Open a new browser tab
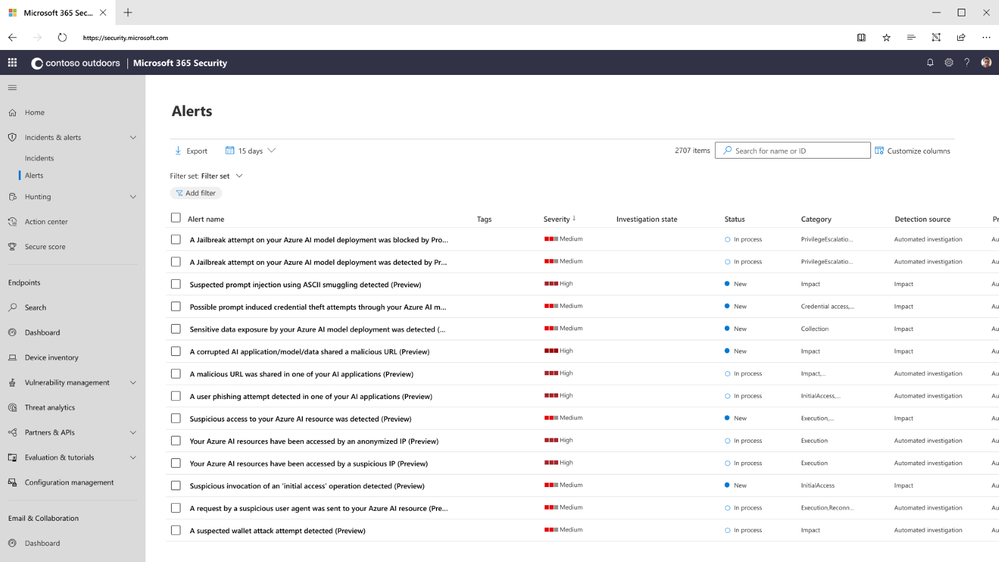 [x=127, y=12]
